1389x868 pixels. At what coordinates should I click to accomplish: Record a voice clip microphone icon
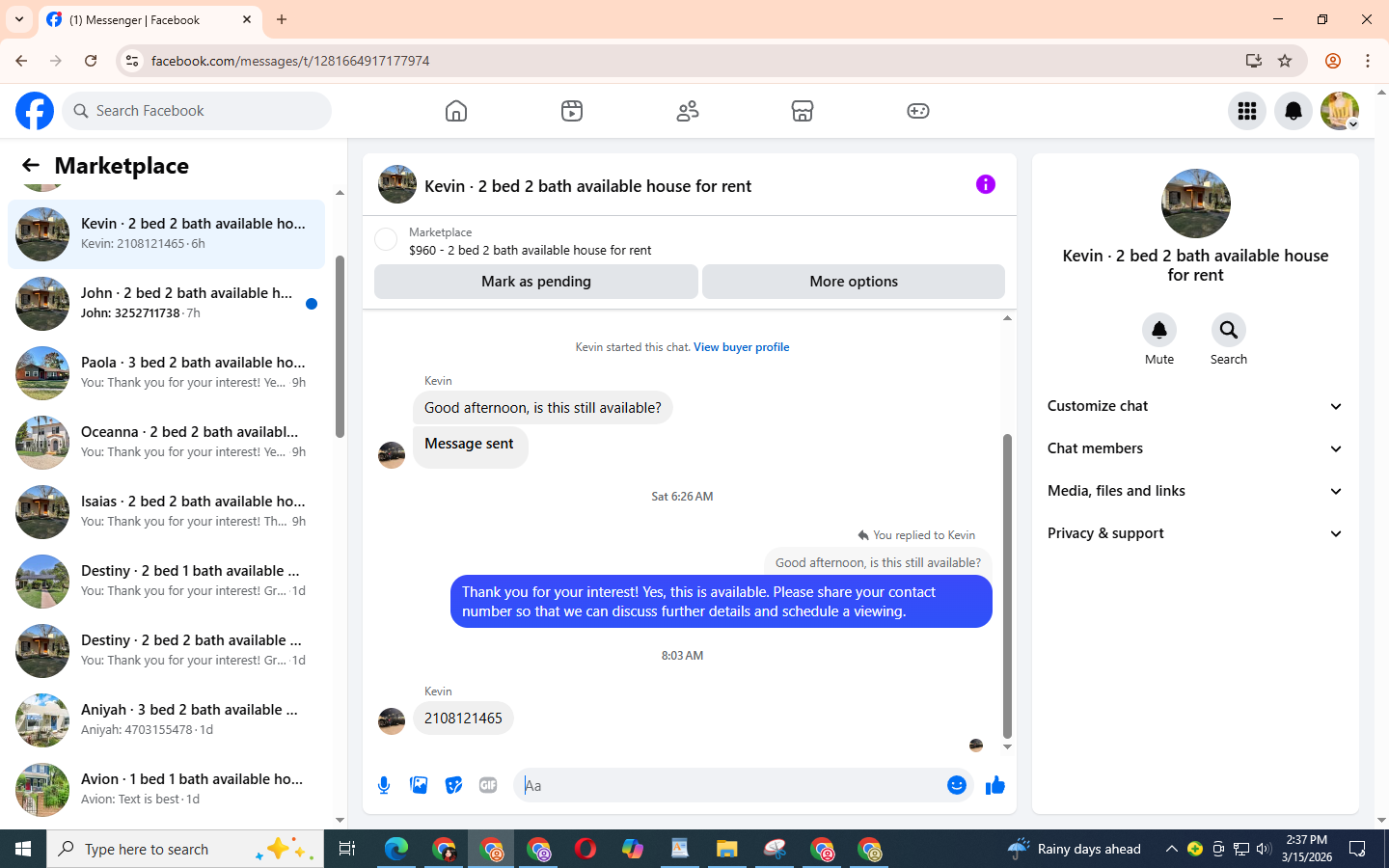point(384,785)
